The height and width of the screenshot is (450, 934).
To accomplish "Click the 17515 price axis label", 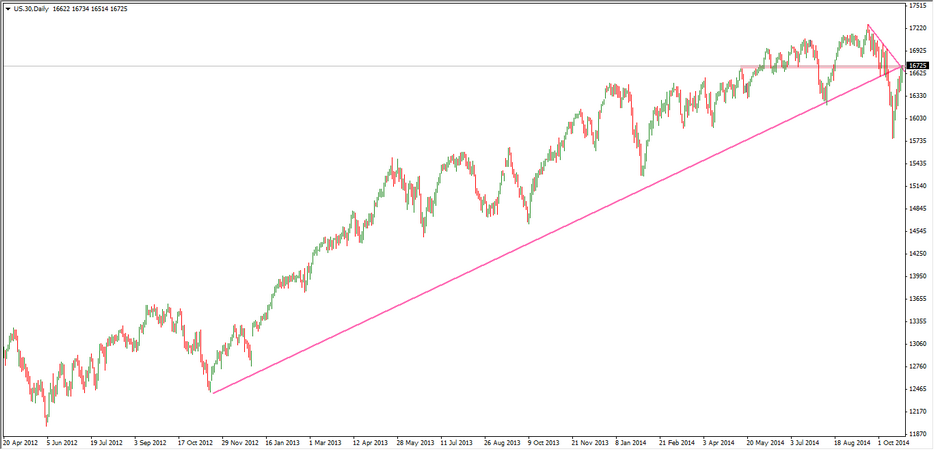I will pos(919,5).
